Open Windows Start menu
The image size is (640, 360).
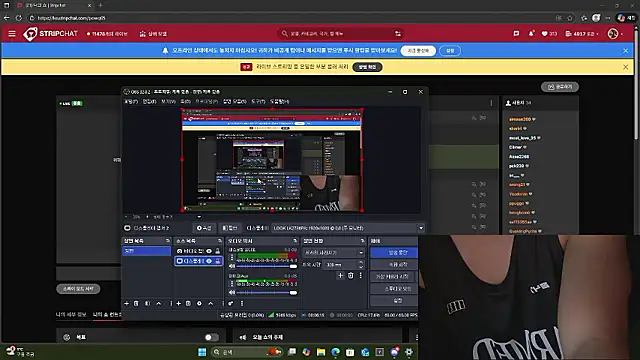[x=202, y=352]
